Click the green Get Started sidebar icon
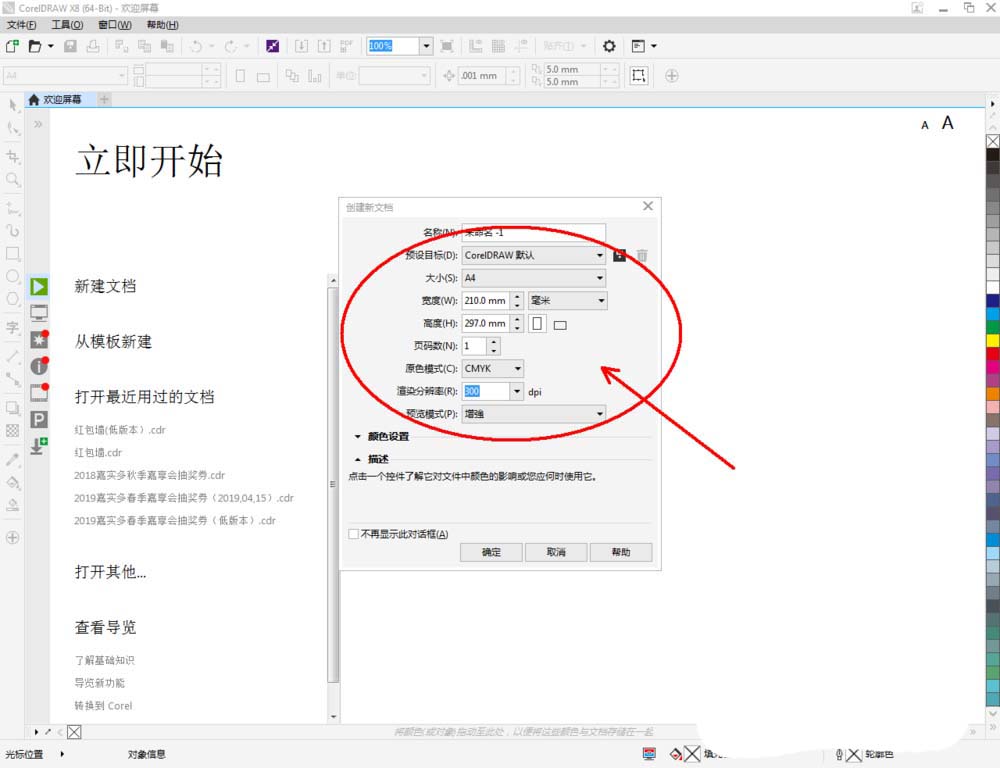 point(39,287)
